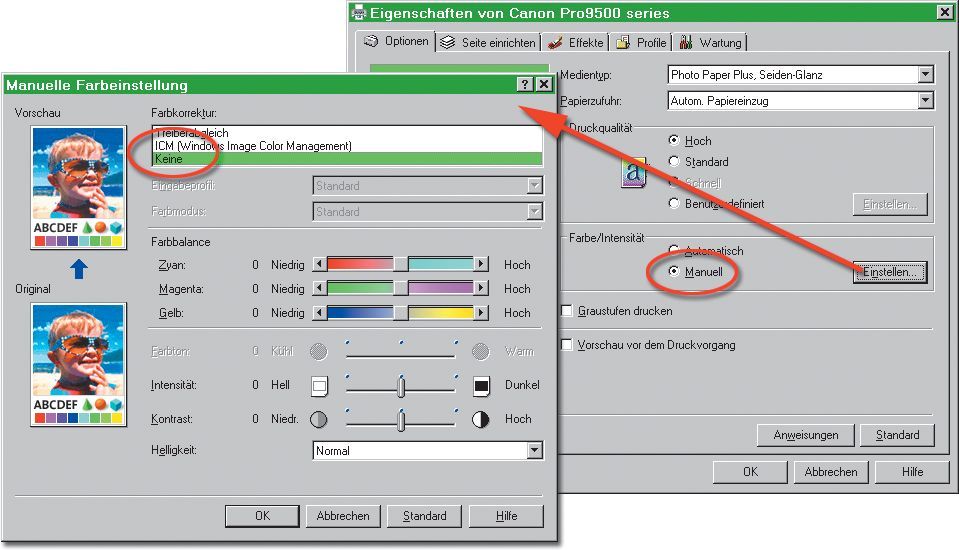The image size is (959, 550).
Task: Select Manuell in Farbe/Intensität
Action: point(674,271)
